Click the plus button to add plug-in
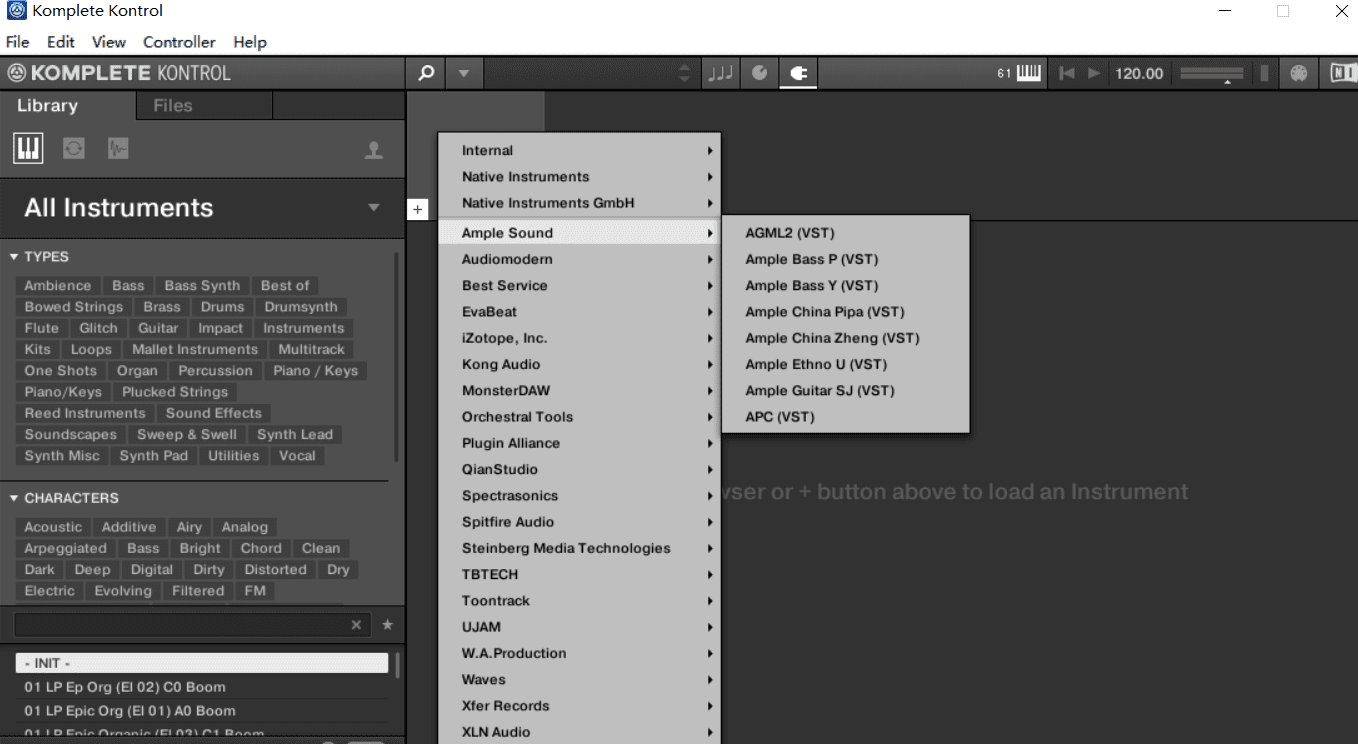This screenshot has width=1358, height=744. (x=418, y=209)
